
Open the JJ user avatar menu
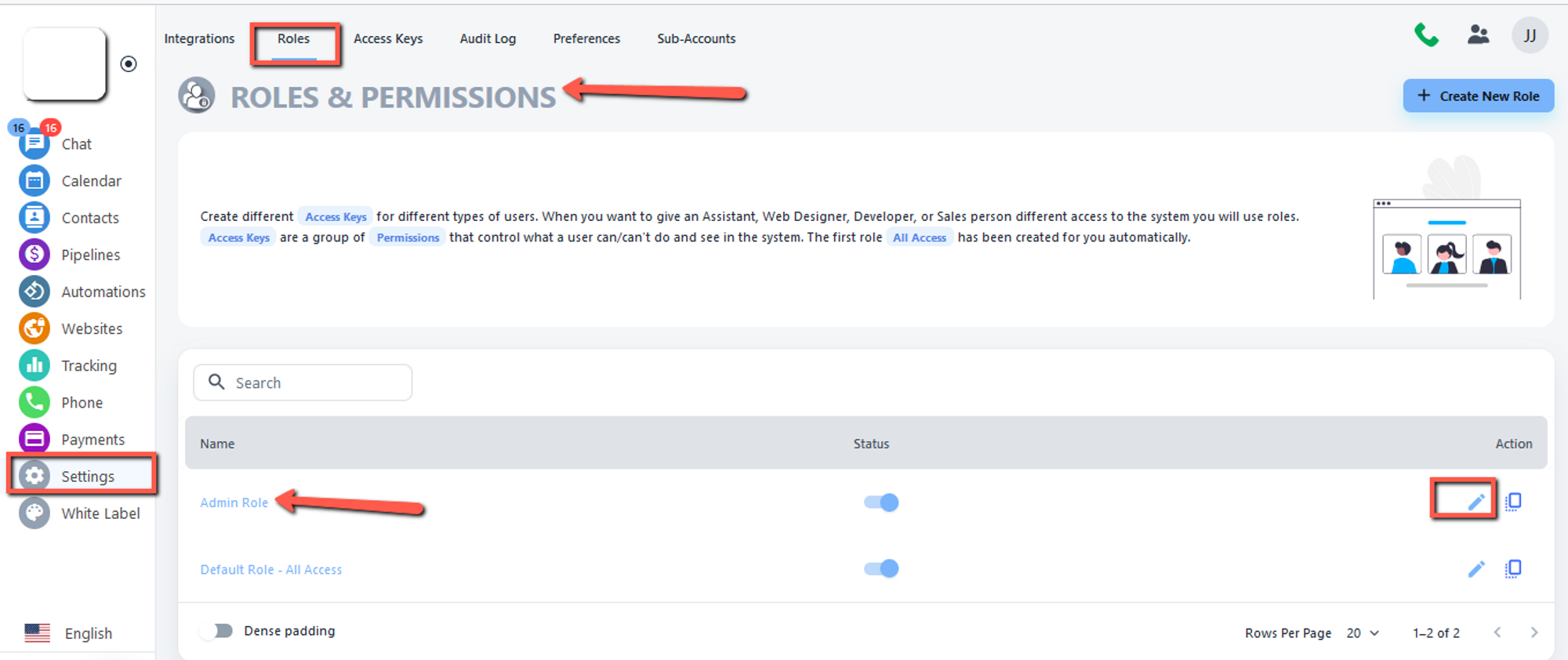[x=1529, y=36]
